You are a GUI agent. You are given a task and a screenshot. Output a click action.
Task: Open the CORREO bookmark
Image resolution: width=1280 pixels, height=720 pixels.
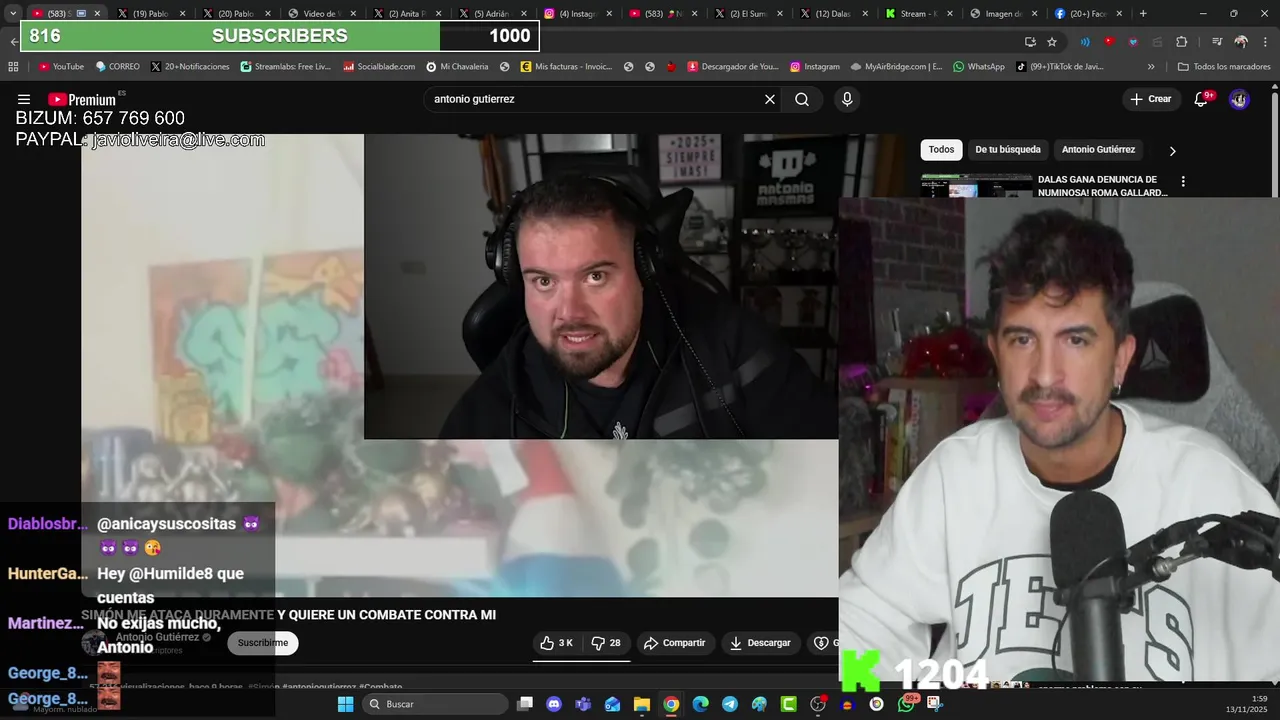(x=118, y=67)
